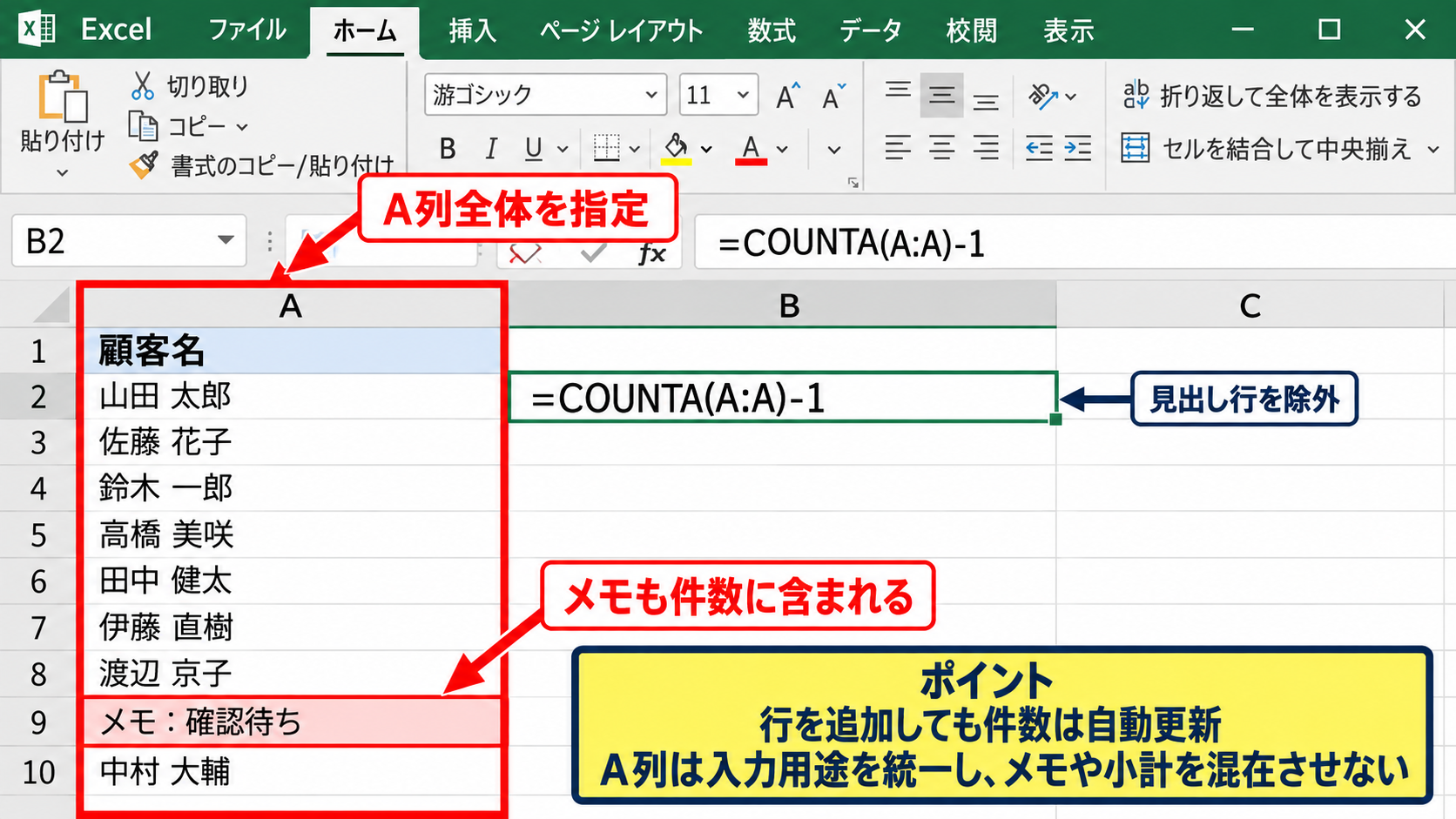Click the Cut scissors icon
This screenshot has width=1456, height=819.
pyautogui.click(x=142, y=85)
